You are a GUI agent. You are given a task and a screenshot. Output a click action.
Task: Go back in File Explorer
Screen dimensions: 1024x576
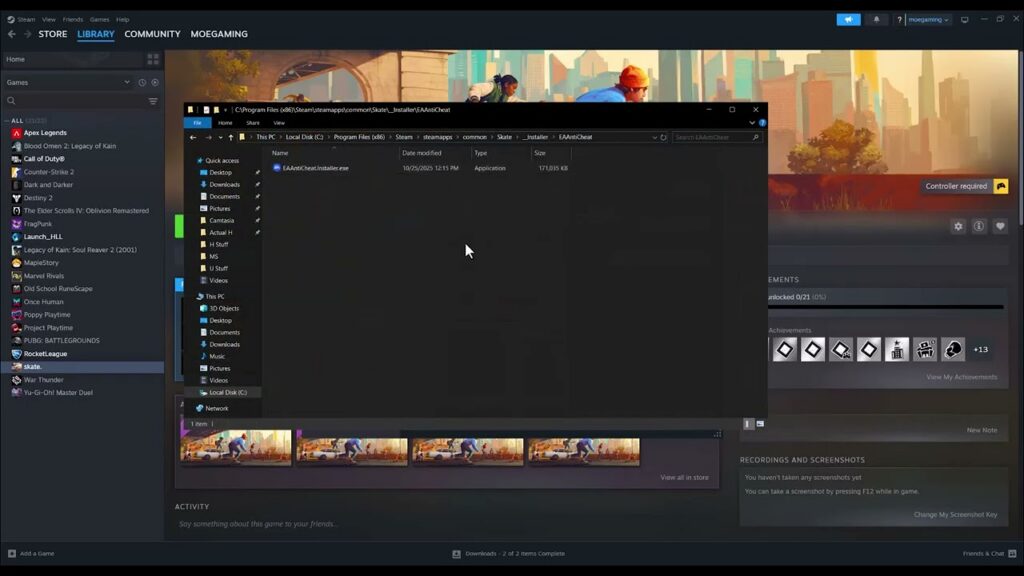pos(193,137)
